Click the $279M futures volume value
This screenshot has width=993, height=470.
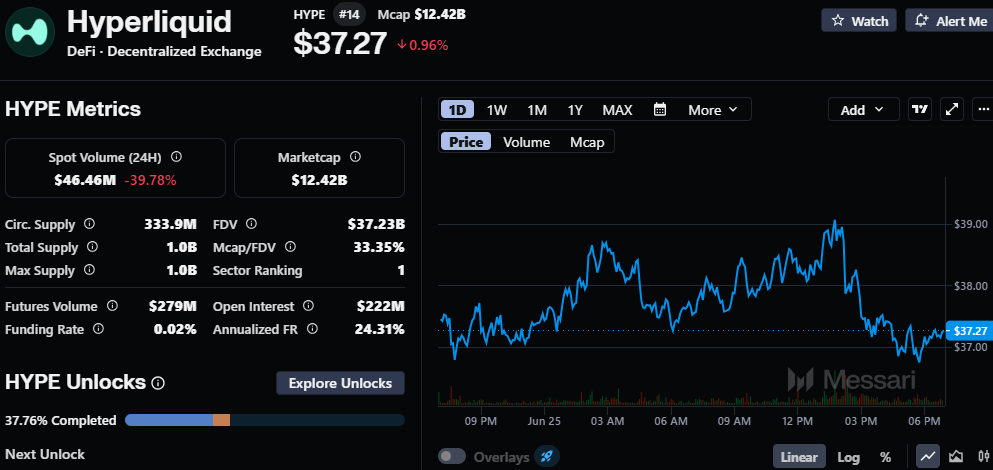pyautogui.click(x=173, y=307)
